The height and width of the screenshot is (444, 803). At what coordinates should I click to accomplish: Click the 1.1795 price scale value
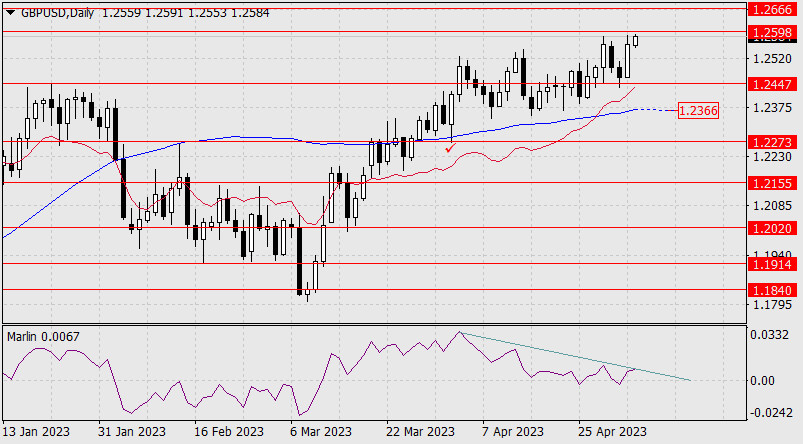773,305
